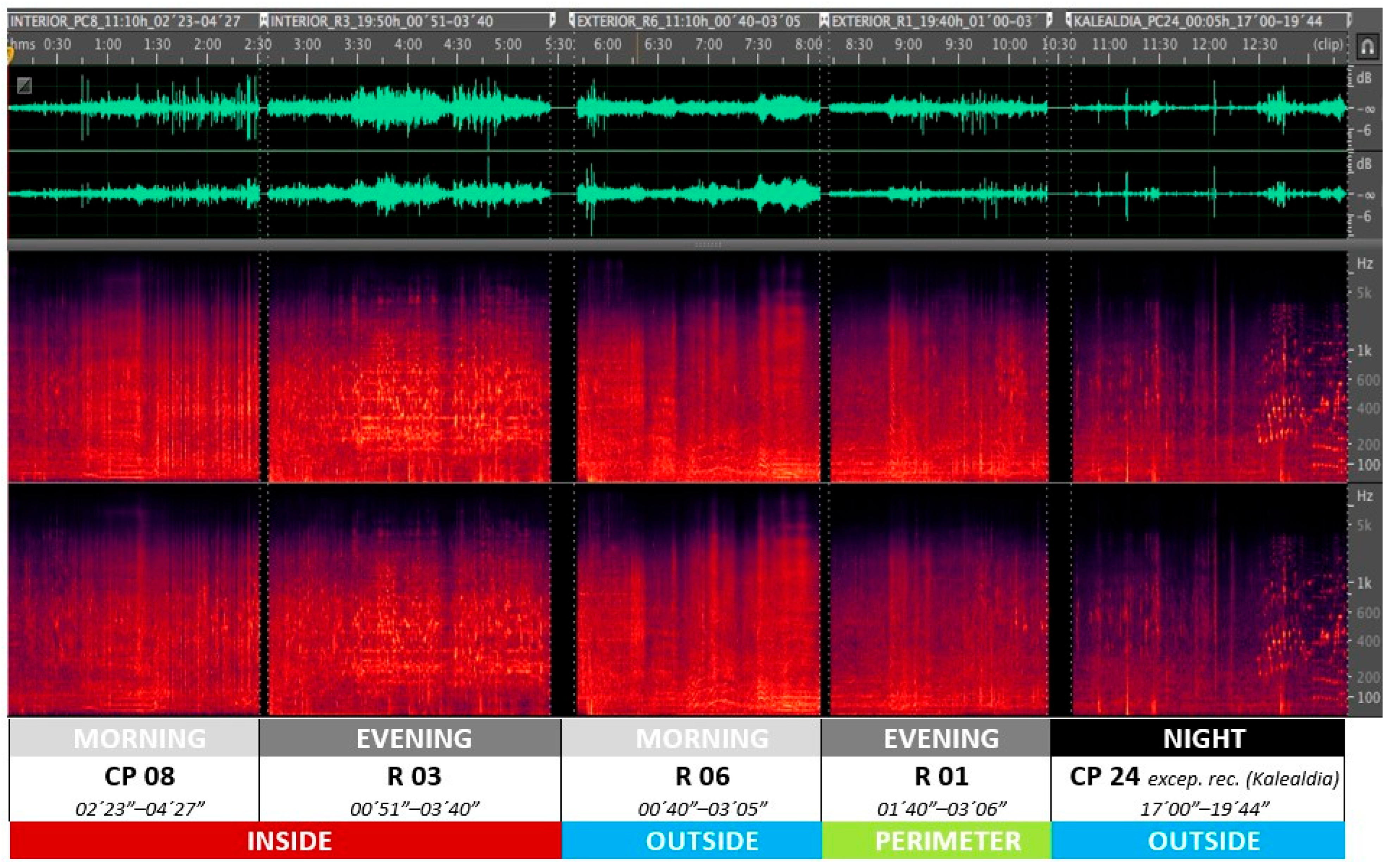The height and width of the screenshot is (868, 1390).
Task: Click the divider handle between waveform and spectrogram
Action: coord(708,245)
